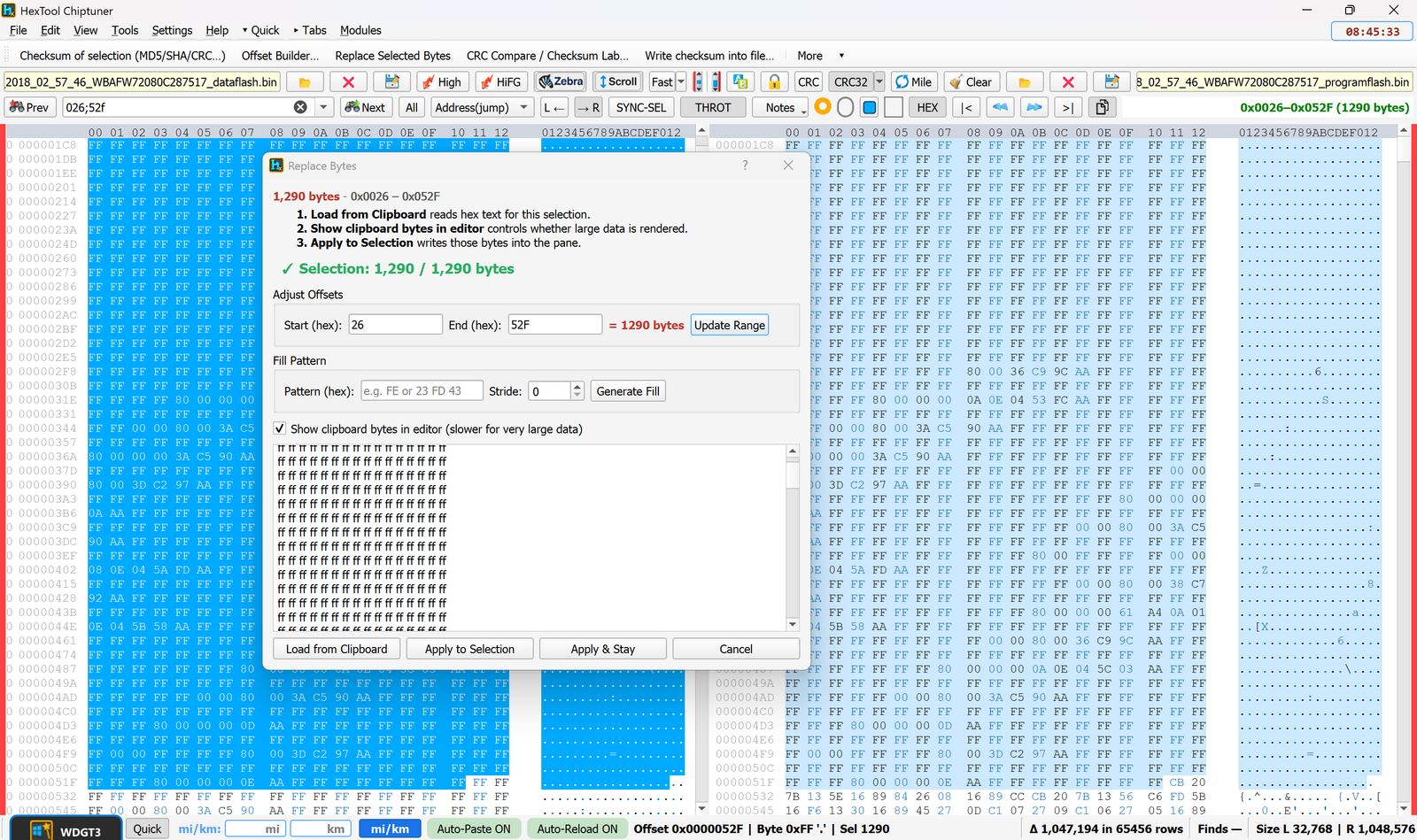Click the save-file icon next to the red X
The height and width of the screenshot is (840, 1417).
pos(392,81)
